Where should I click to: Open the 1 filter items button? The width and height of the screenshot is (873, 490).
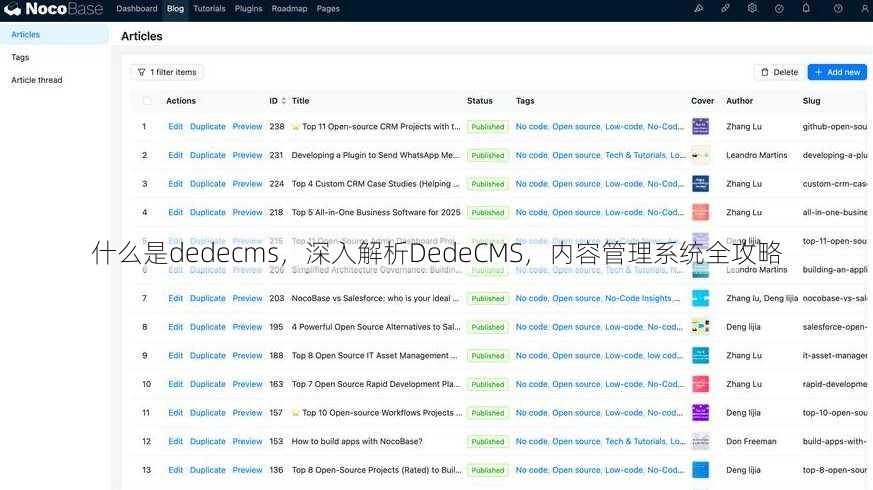[167, 72]
